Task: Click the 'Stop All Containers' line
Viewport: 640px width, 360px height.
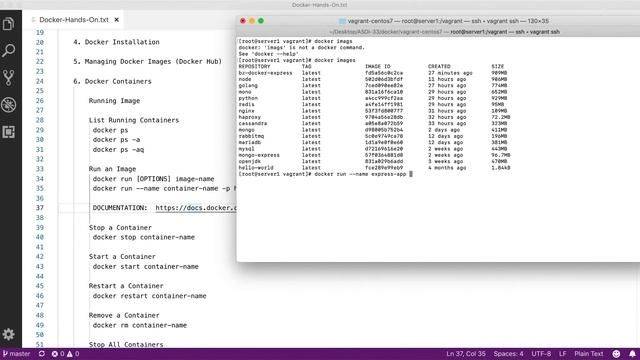Action: click(x=126, y=344)
